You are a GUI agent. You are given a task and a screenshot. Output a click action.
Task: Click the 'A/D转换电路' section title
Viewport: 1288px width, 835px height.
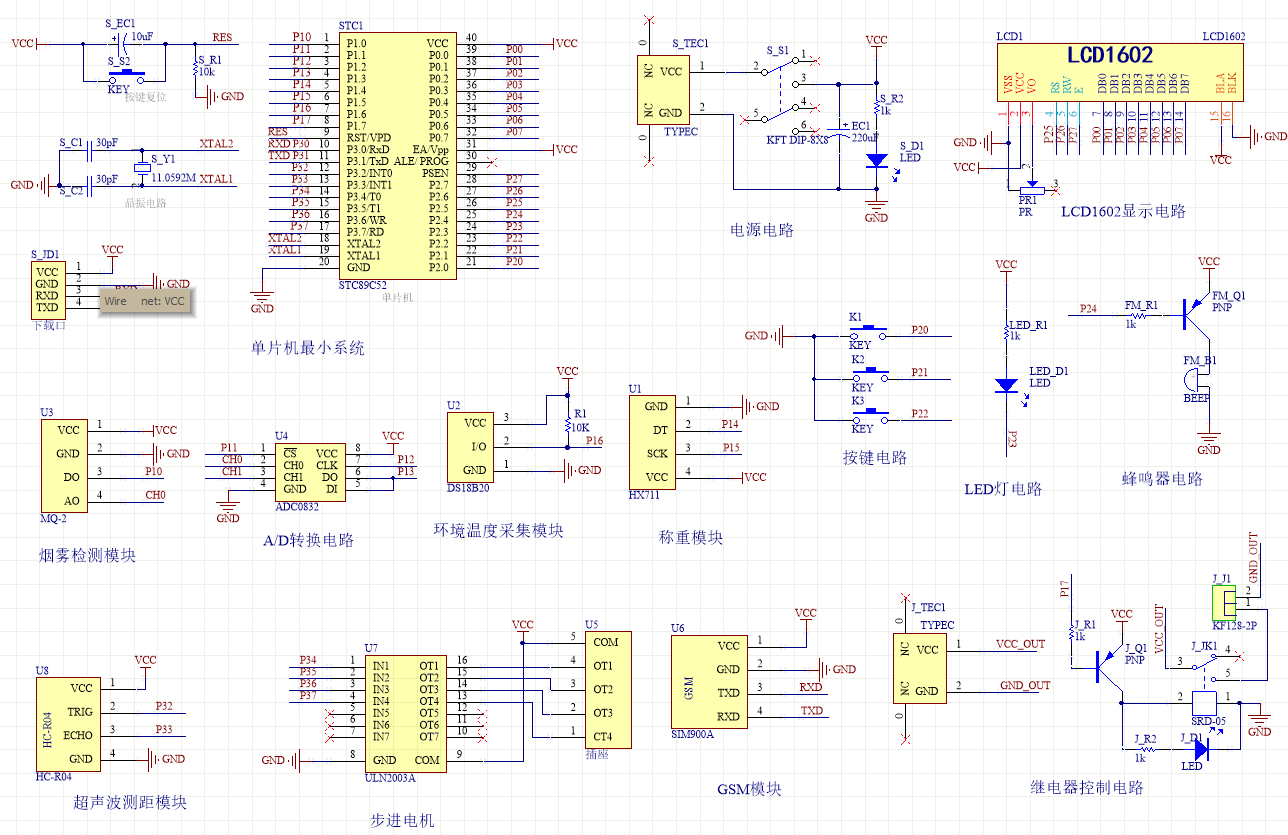tap(308, 541)
